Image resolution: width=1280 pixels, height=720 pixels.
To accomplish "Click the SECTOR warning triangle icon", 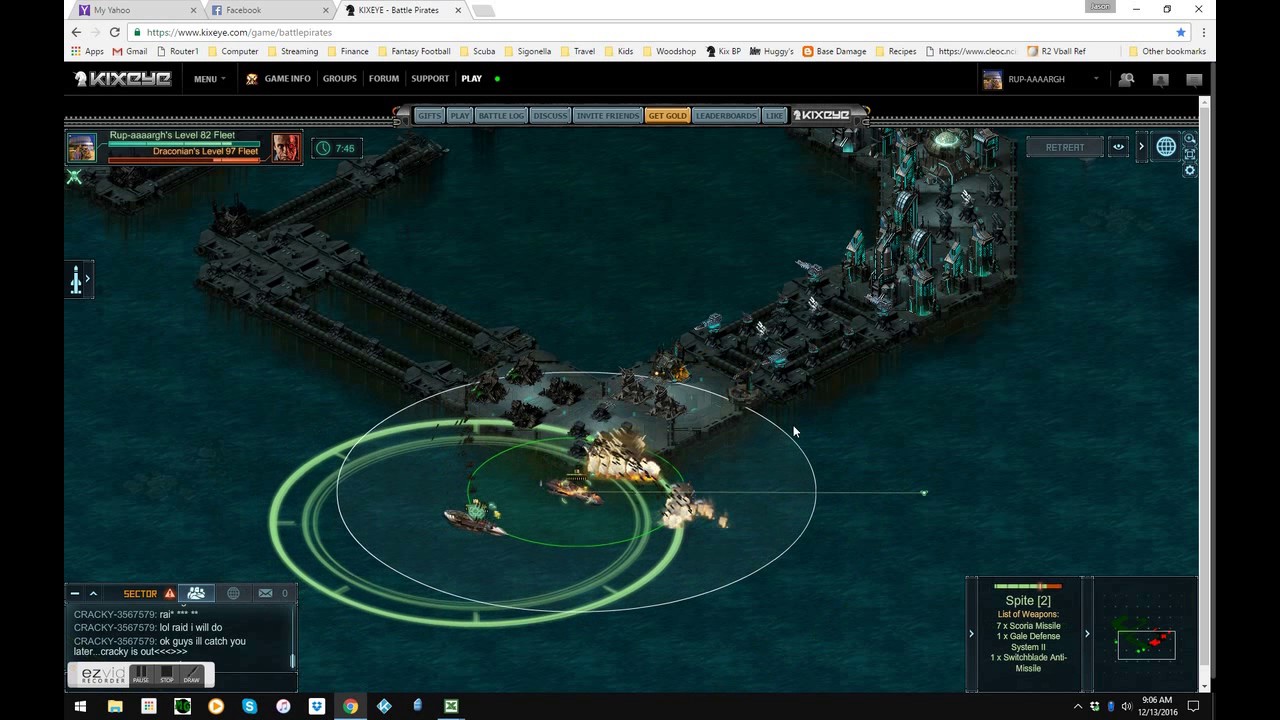I will (x=170, y=594).
